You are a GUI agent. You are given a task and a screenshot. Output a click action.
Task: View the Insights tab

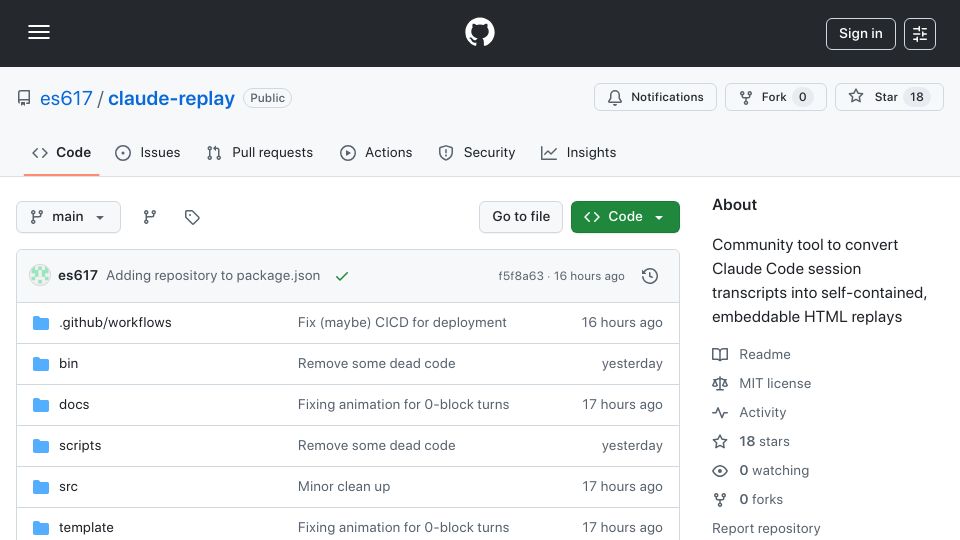[578, 152]
